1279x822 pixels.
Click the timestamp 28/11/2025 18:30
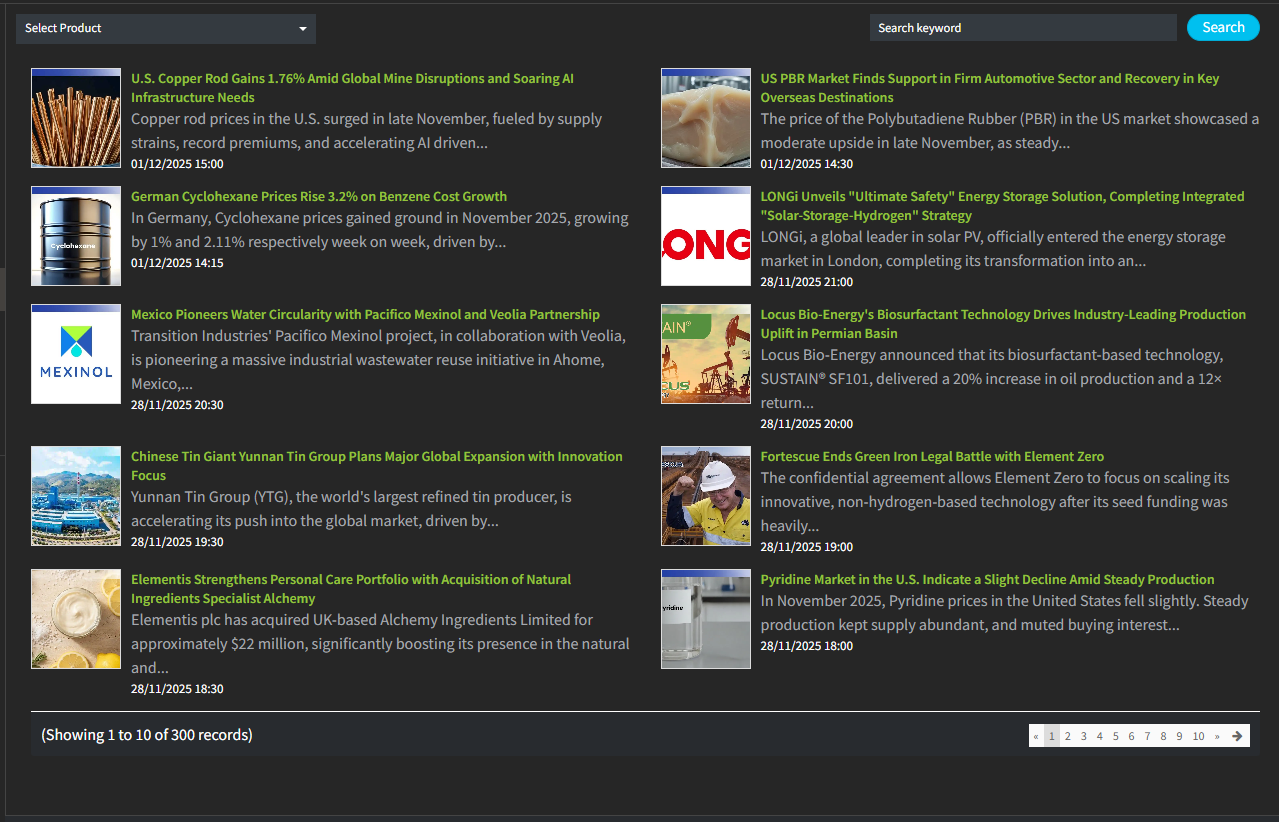click(x=177, y=689)
